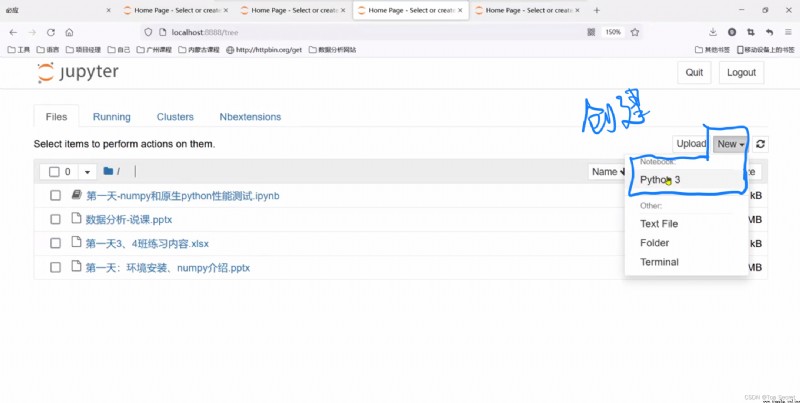Click the Upload button
Screen dimensions: 800x403
[x=691, y=144]
